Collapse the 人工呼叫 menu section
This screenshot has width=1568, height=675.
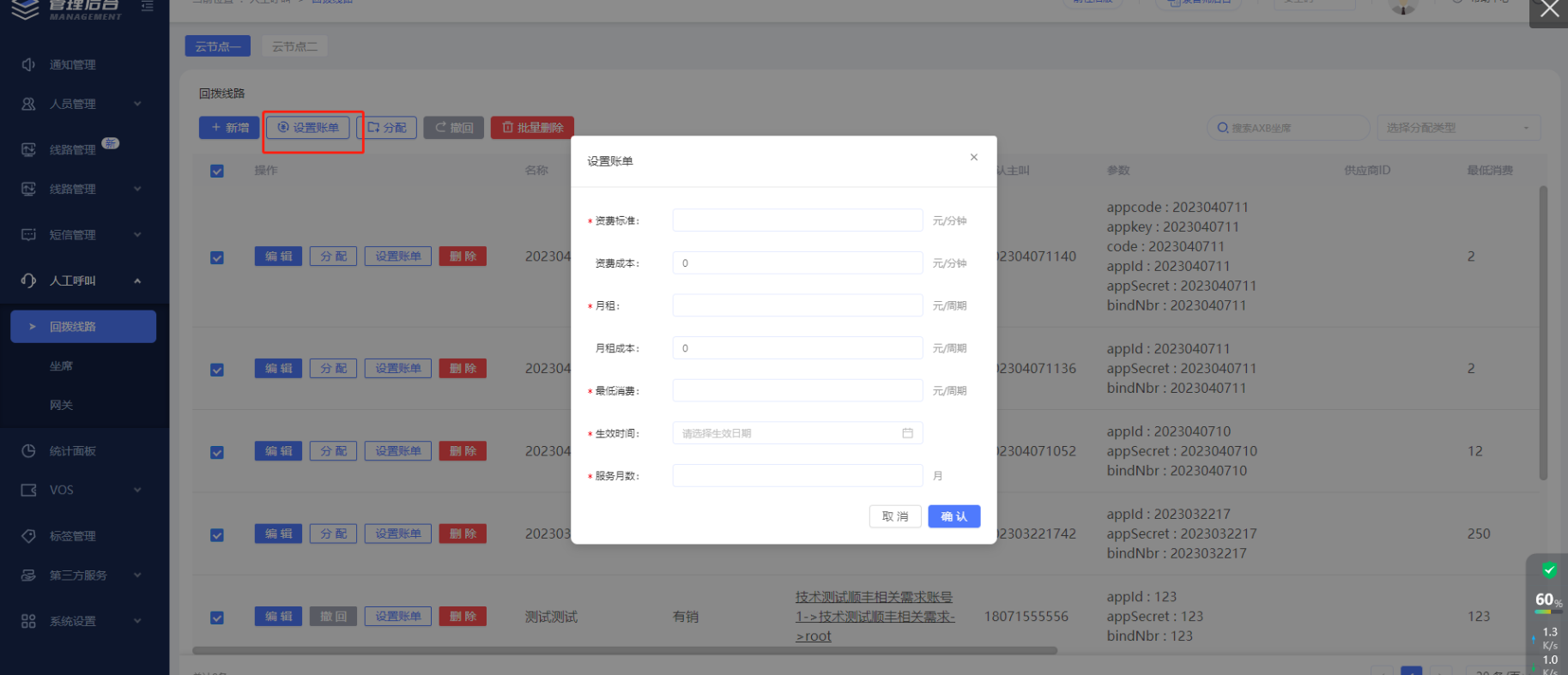pyautogui.click(x=137, y=280)
